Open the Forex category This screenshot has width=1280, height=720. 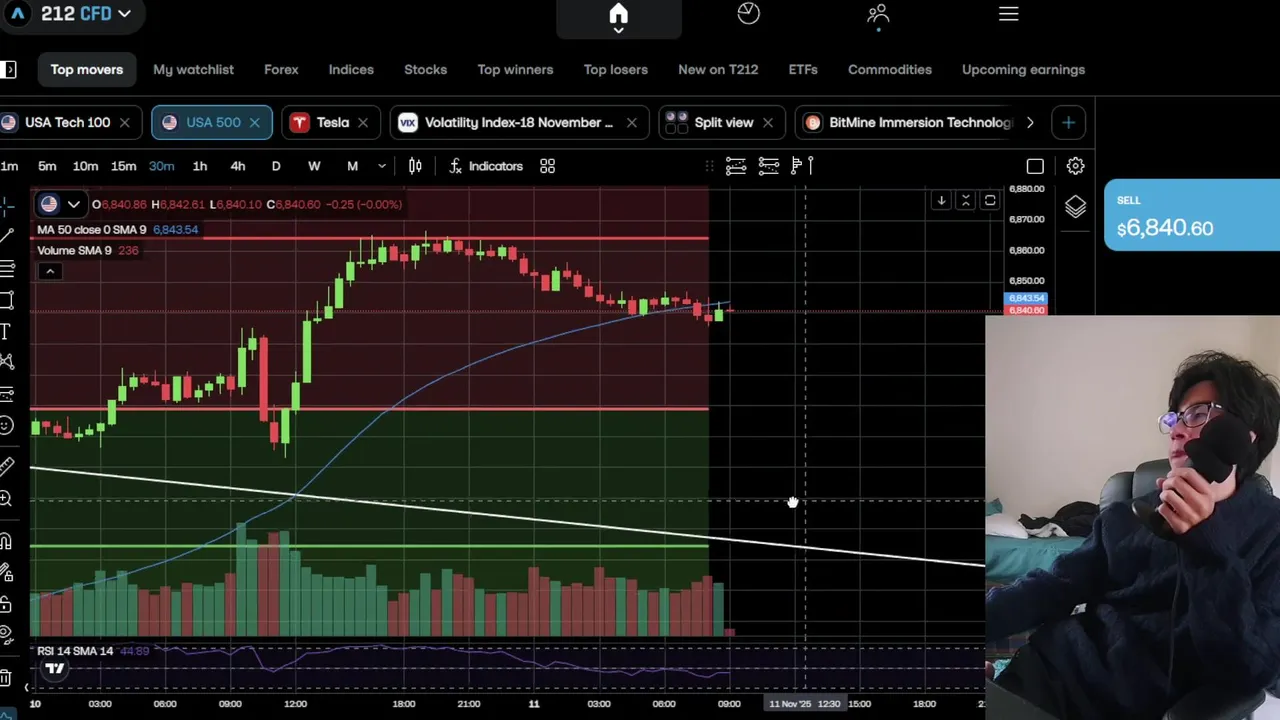click(x=281, y=70)
